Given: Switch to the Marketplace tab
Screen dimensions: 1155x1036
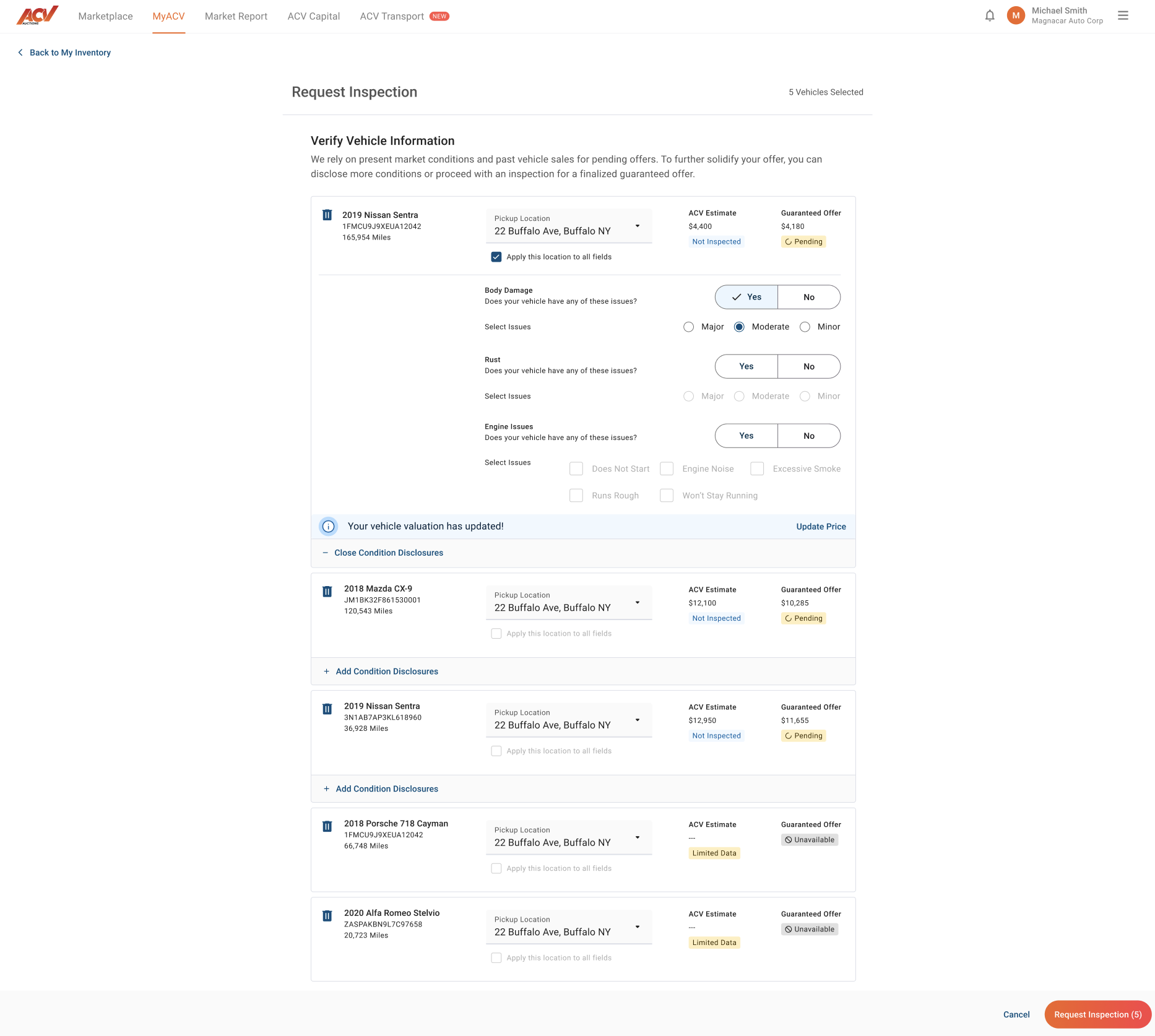Looking at the screenshot, I should point(105,17).
